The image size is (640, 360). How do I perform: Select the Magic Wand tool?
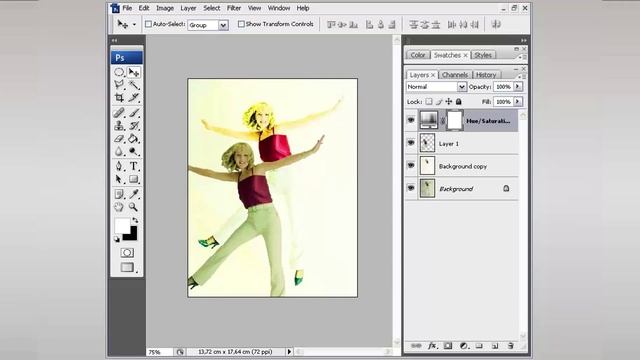133,85
